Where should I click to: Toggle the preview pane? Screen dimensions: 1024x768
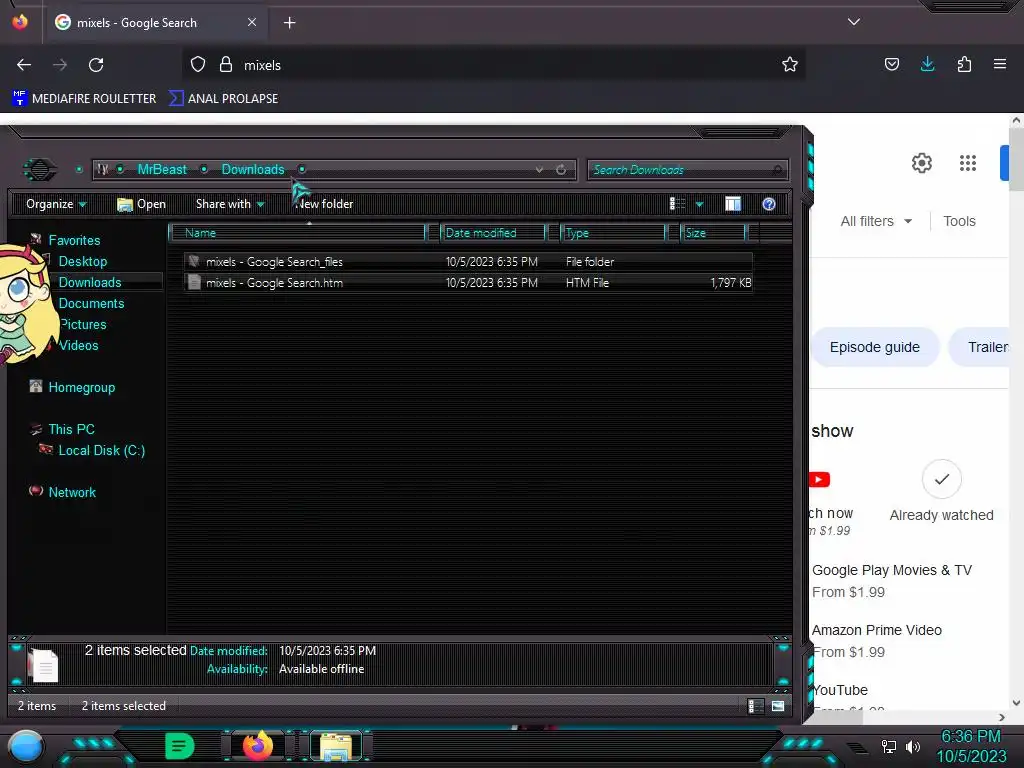pos(733,204)
